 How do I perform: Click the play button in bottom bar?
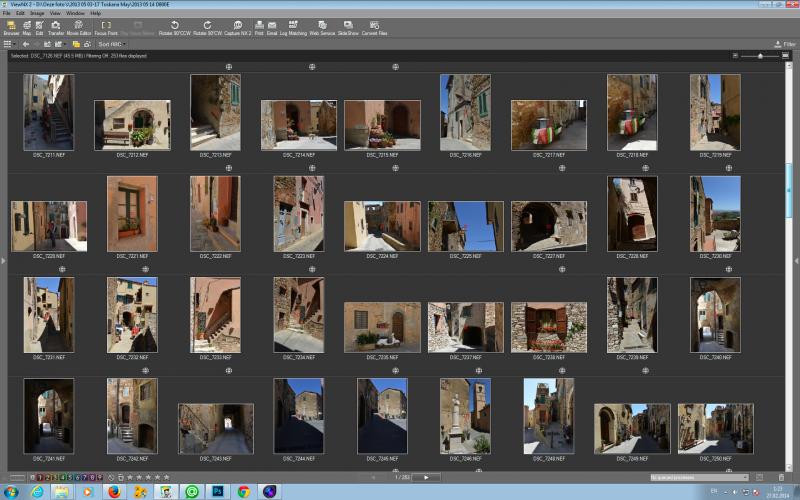[426, 478]
